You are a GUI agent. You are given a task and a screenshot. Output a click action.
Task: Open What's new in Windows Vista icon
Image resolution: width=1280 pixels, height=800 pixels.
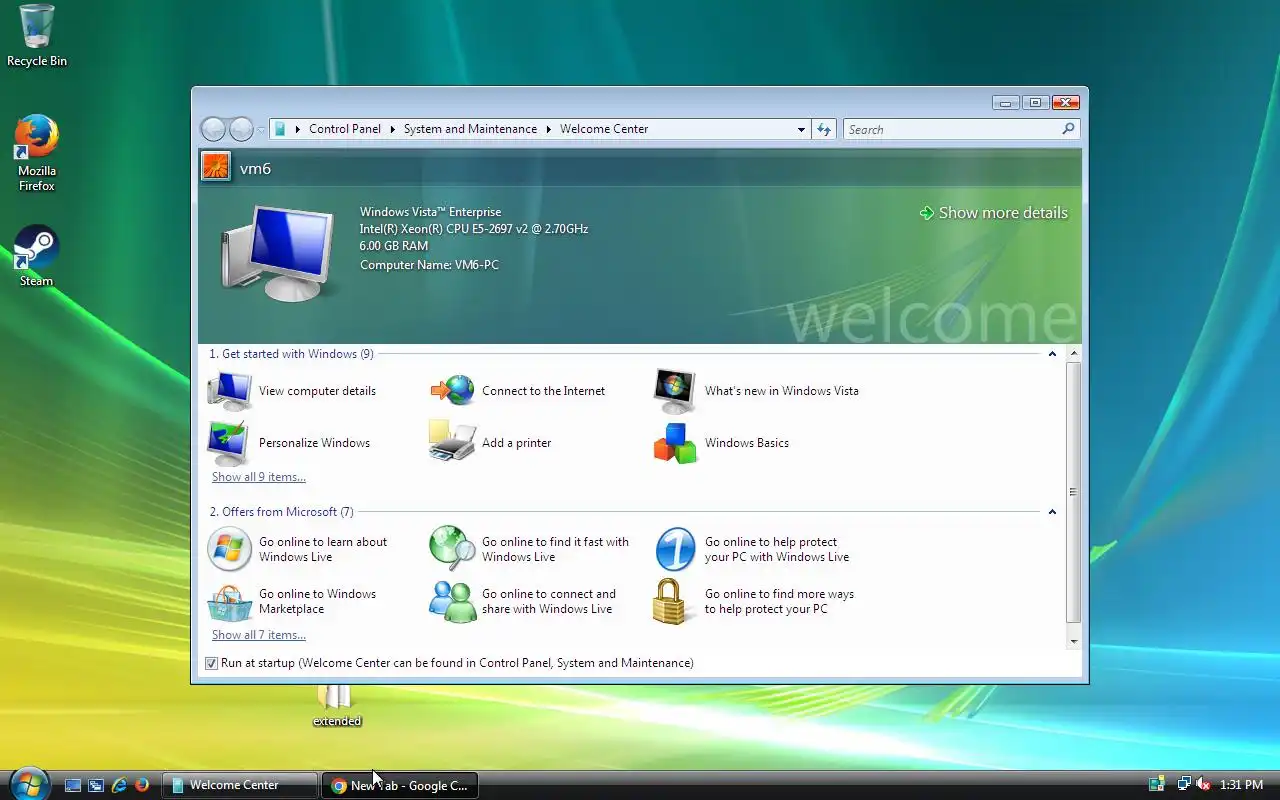click(675, 390)
